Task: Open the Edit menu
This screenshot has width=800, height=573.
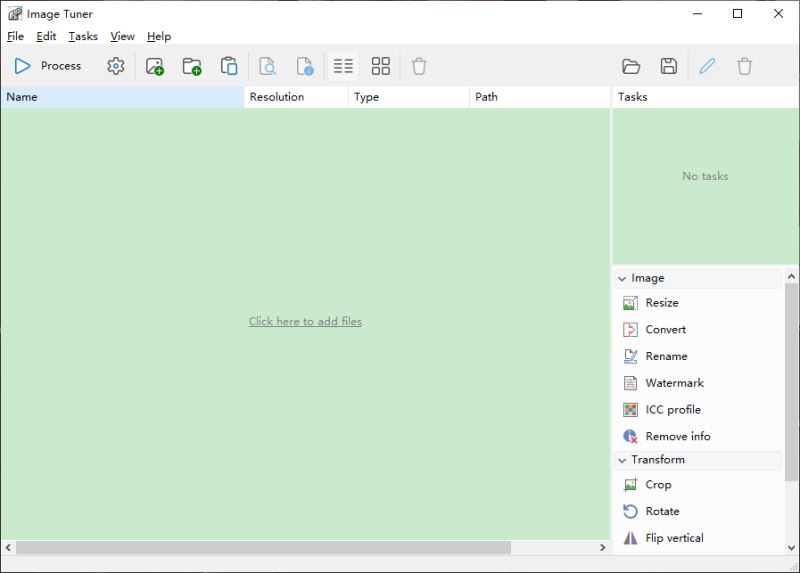Action: (x=46, y=36)
